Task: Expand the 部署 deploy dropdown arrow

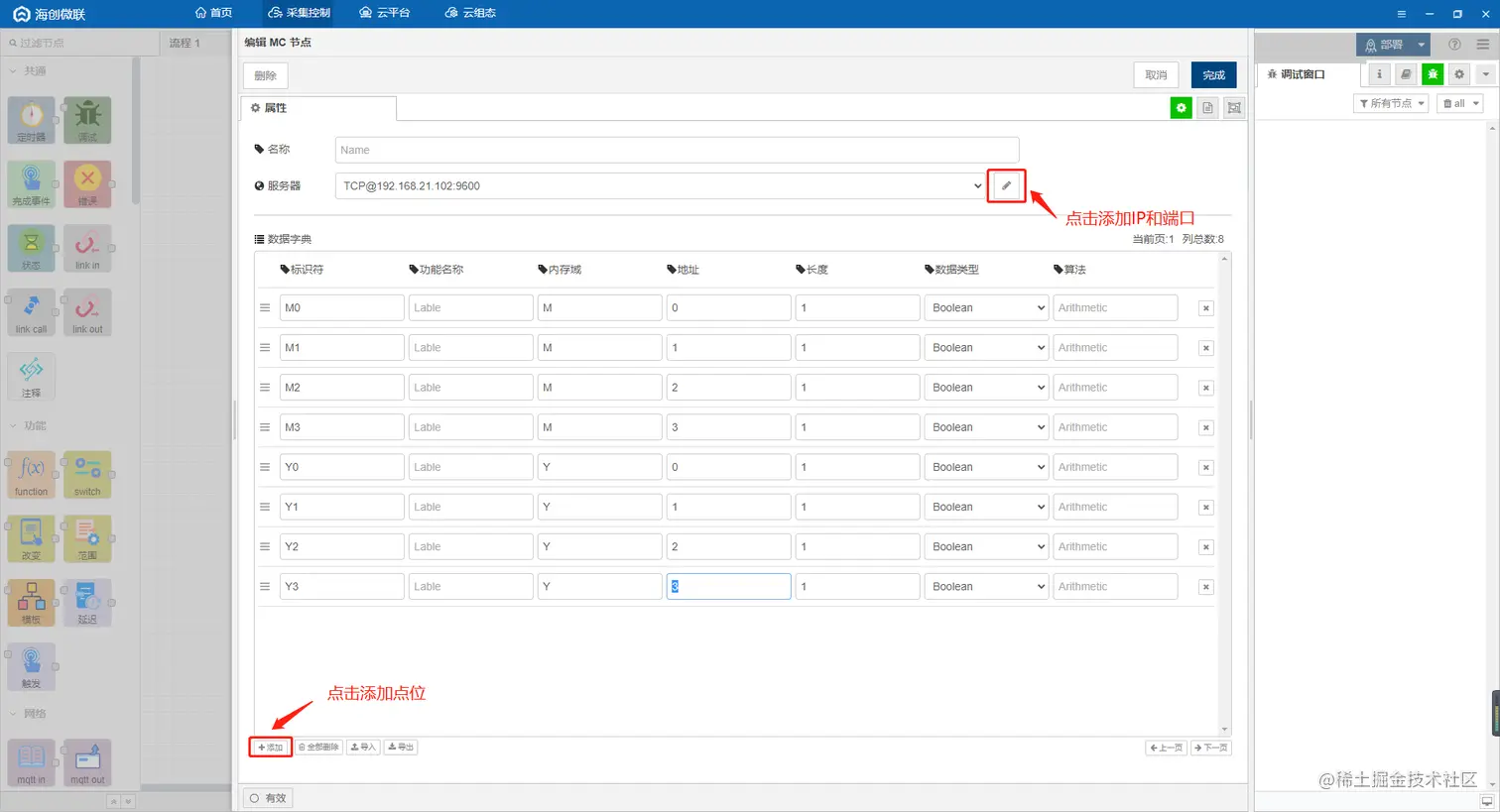Action: (1421, 45)
